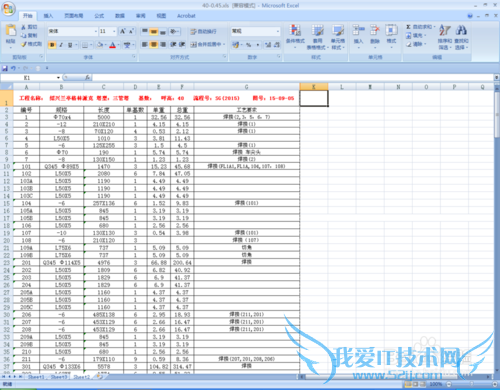
Task: Switch to Acrobat ribbon tab
Action: tap(186, 16)
